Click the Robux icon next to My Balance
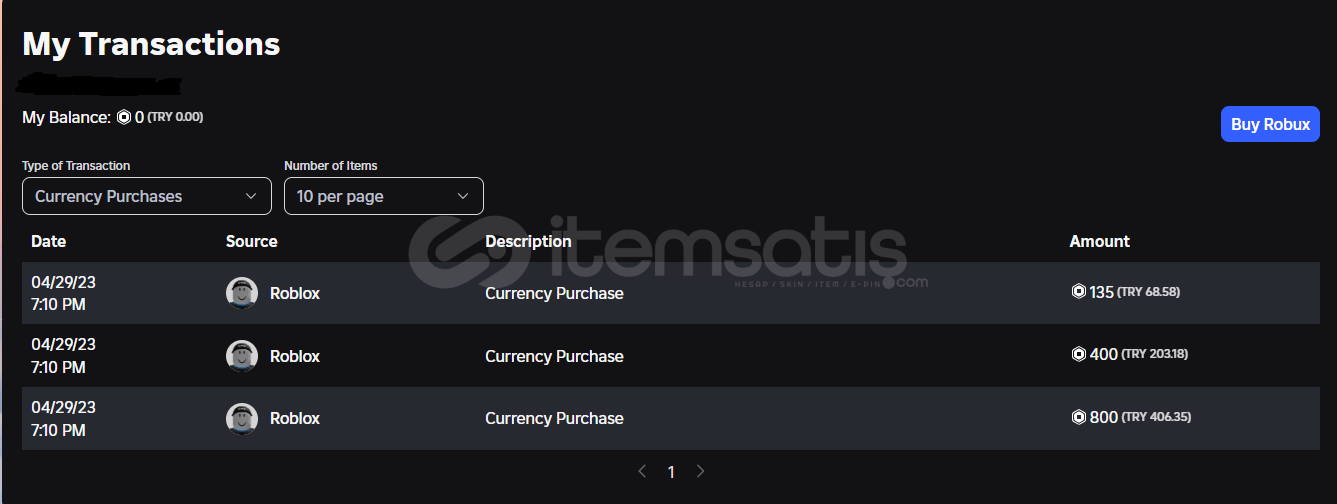The width and height of the screenshot is (1337, 504). click(124, 117)
